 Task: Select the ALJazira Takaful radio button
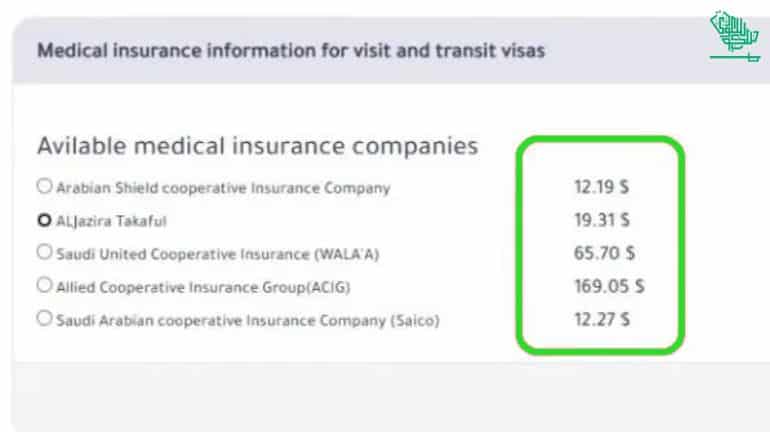pyautogui.click(x=43, y=219)
